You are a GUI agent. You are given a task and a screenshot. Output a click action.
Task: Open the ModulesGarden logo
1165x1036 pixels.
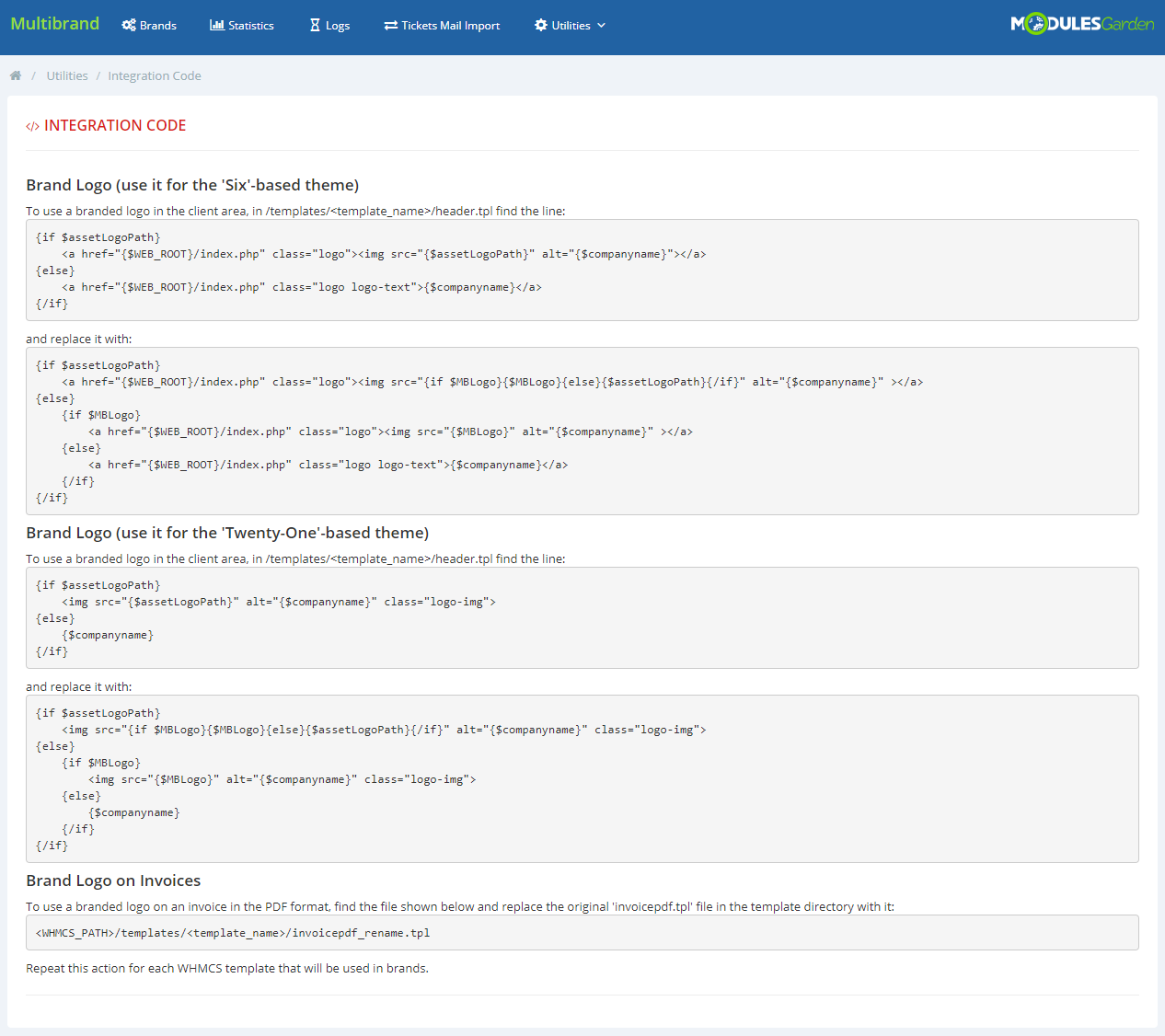click(1082, 24)
